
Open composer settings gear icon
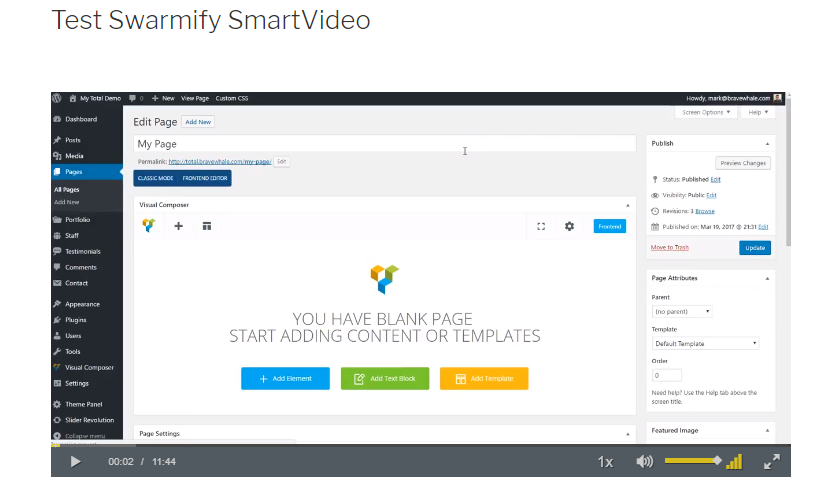coord(569,226)
